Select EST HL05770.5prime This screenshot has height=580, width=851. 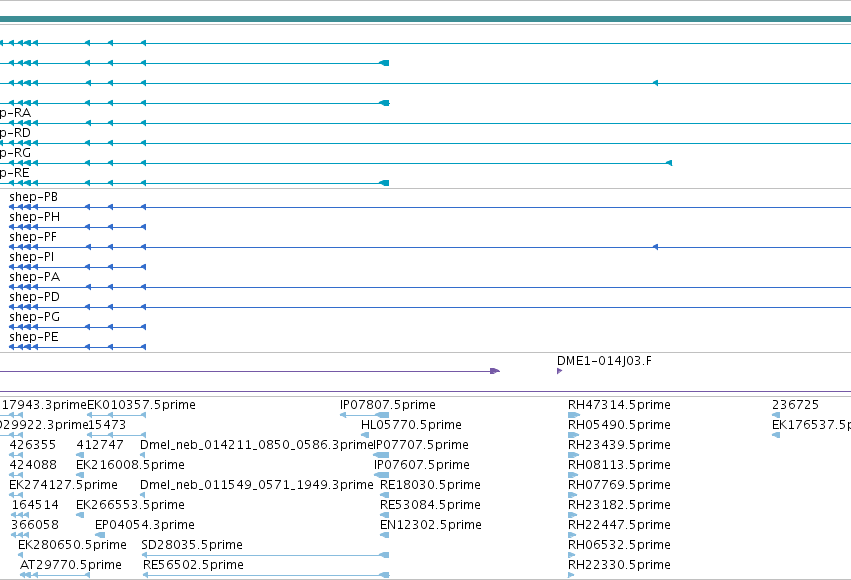pos(411,425)
